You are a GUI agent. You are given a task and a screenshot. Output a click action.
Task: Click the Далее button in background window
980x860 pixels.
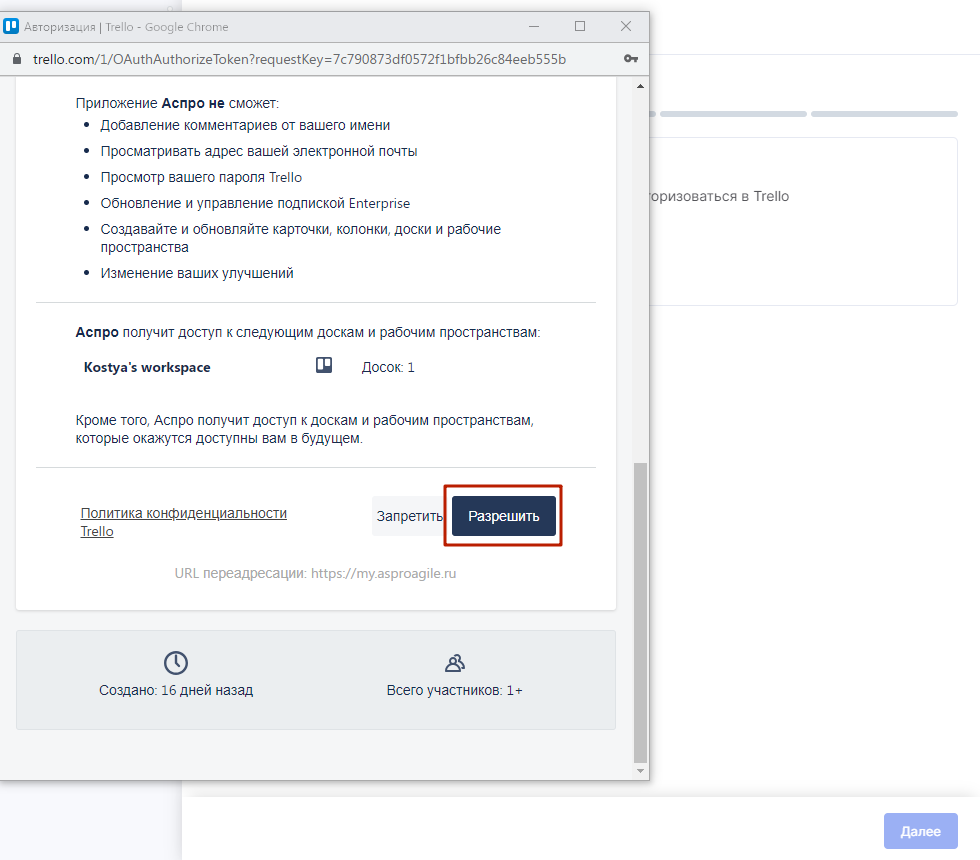coord(920,831)
